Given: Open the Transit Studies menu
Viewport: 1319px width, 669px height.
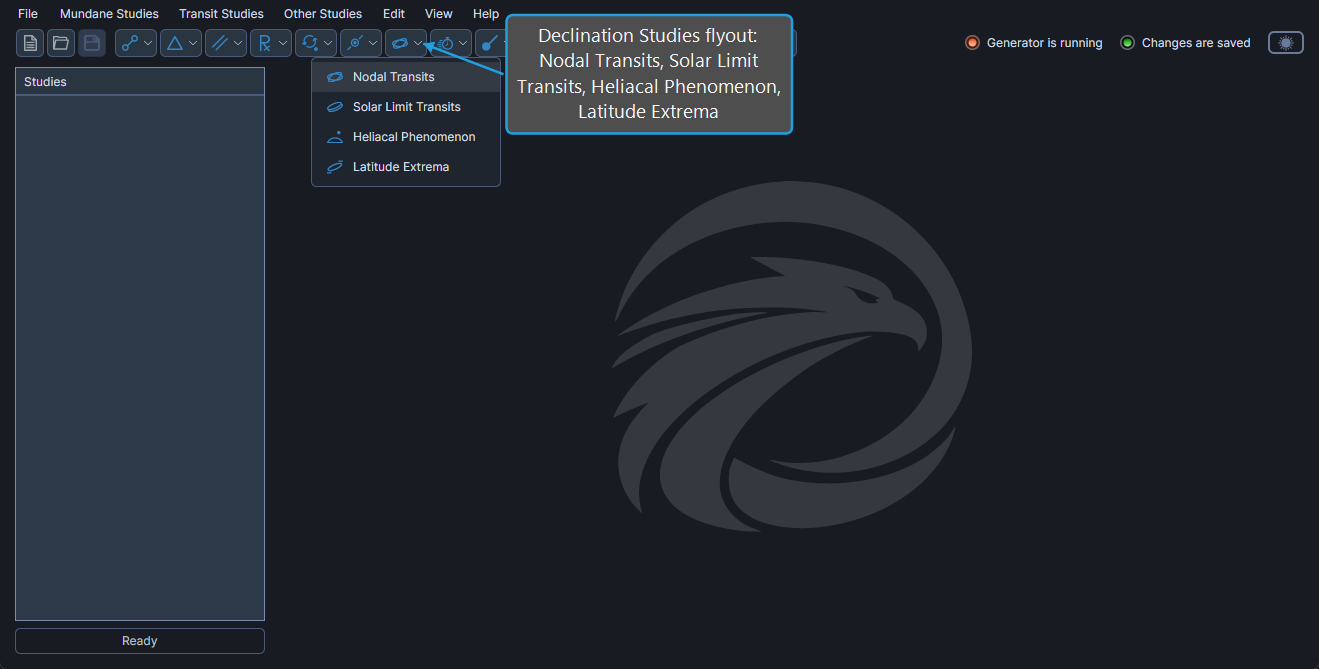Looking at the screenshot, I should click(x=221, y=14).
